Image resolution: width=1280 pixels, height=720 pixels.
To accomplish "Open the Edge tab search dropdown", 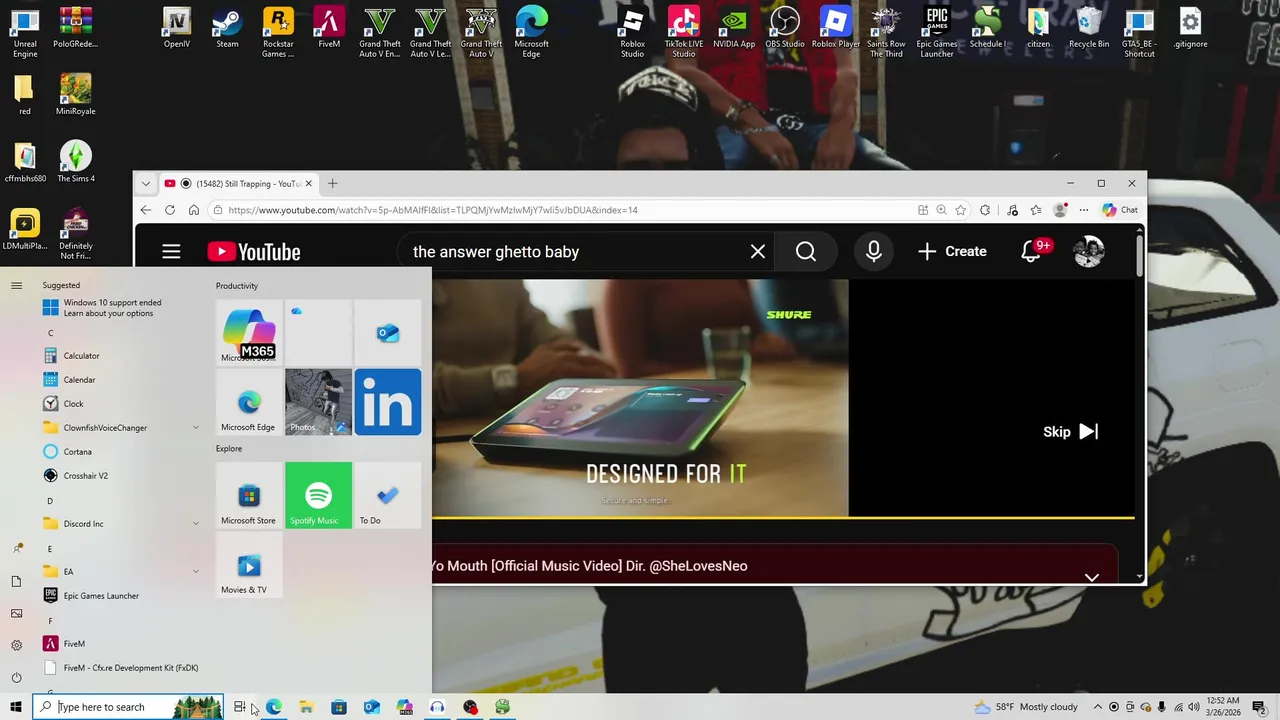I will [x=146, y=184].
